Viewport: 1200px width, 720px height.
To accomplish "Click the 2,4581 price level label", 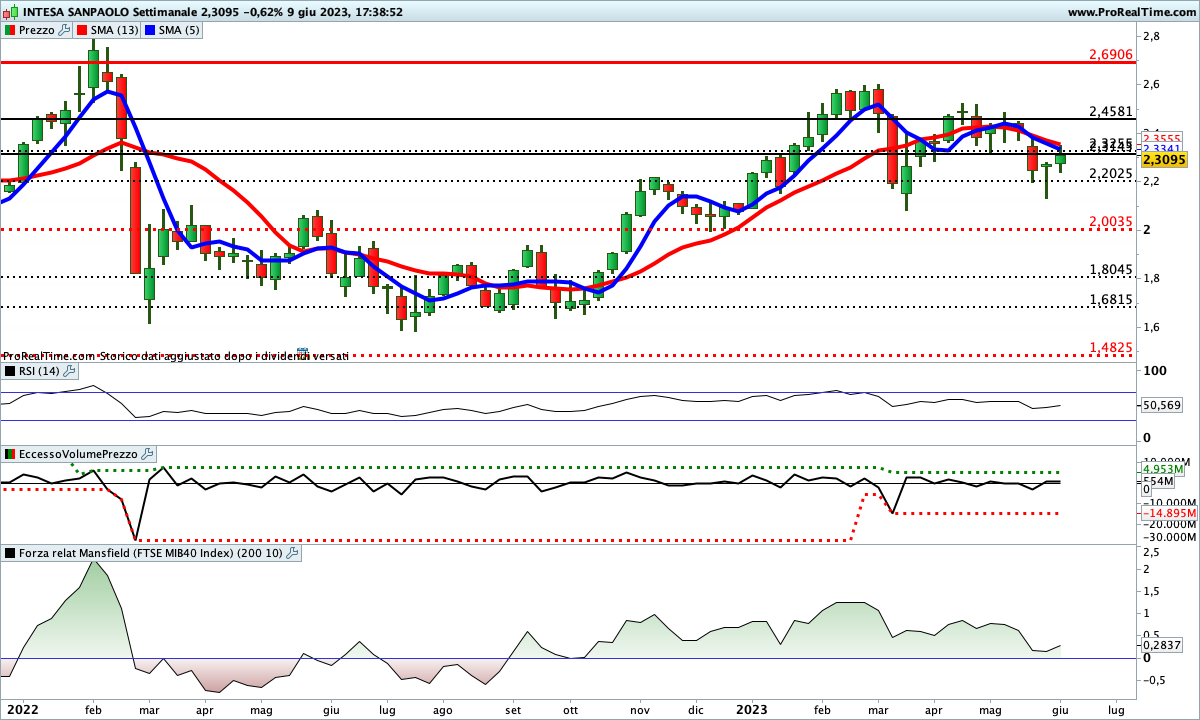I will coord(1109,111).
